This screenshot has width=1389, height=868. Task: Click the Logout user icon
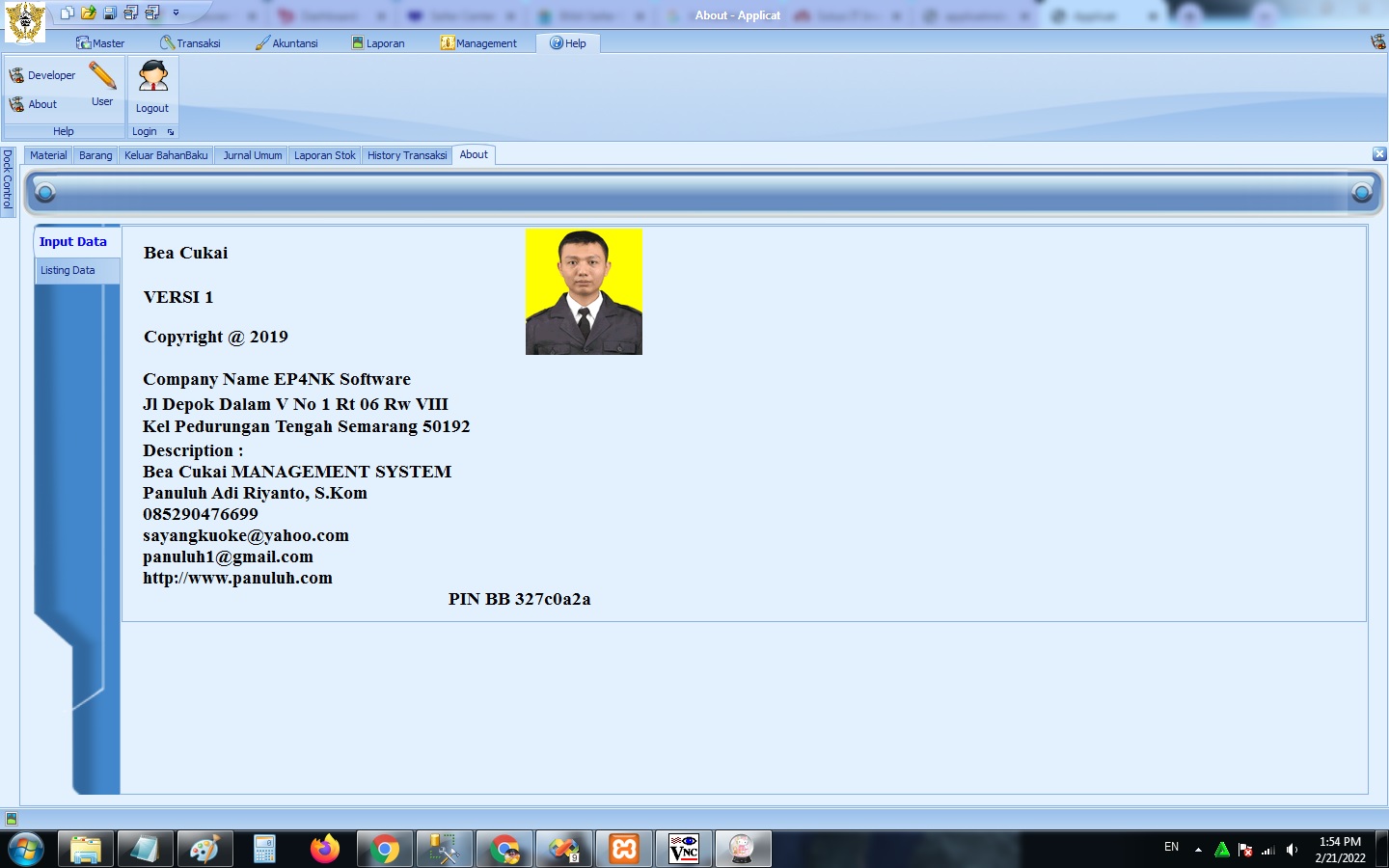click(152, 77)
